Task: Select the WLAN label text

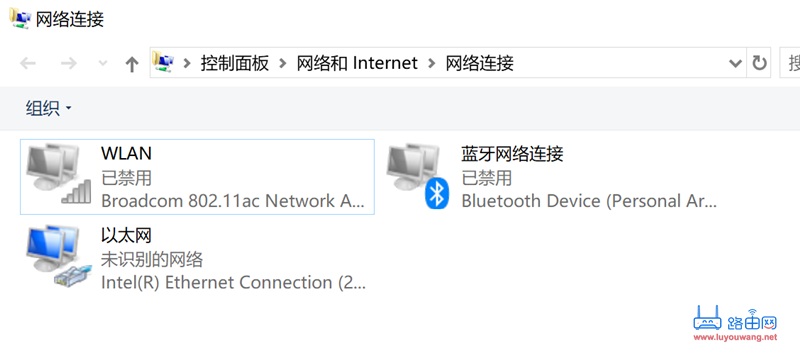Action: point(127,153)
